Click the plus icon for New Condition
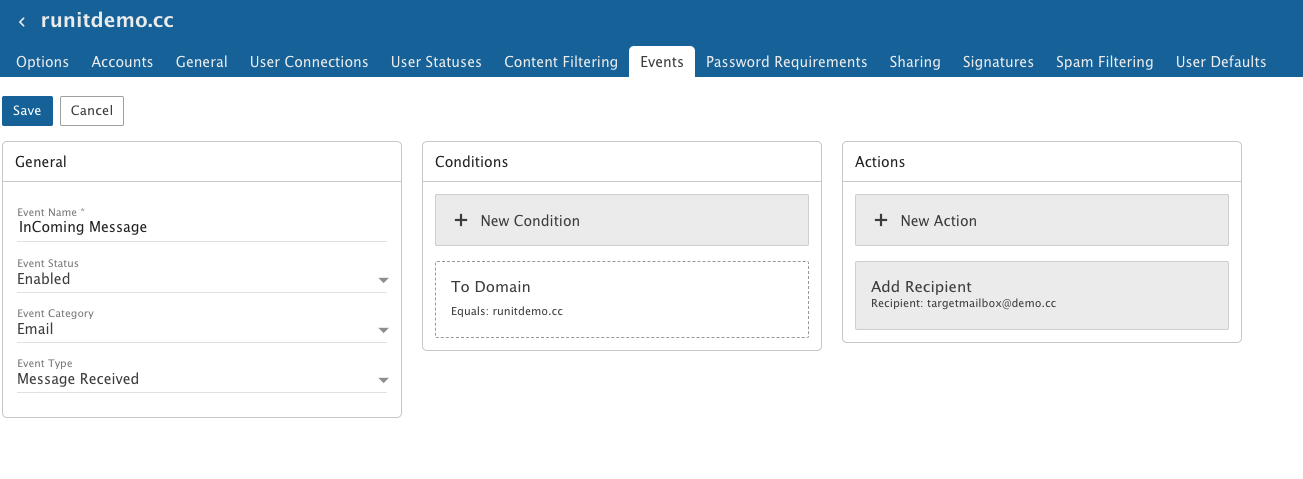Viewport: 1303px width, 479px height. (461, 220)
